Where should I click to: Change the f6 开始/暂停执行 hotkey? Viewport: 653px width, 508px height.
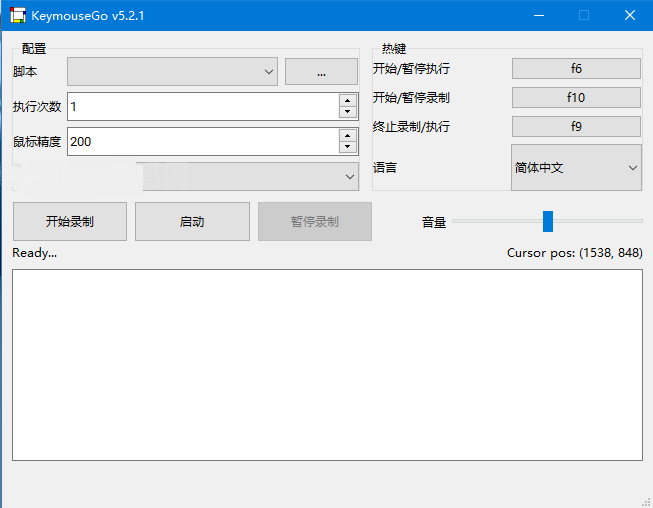coord(576,69)
